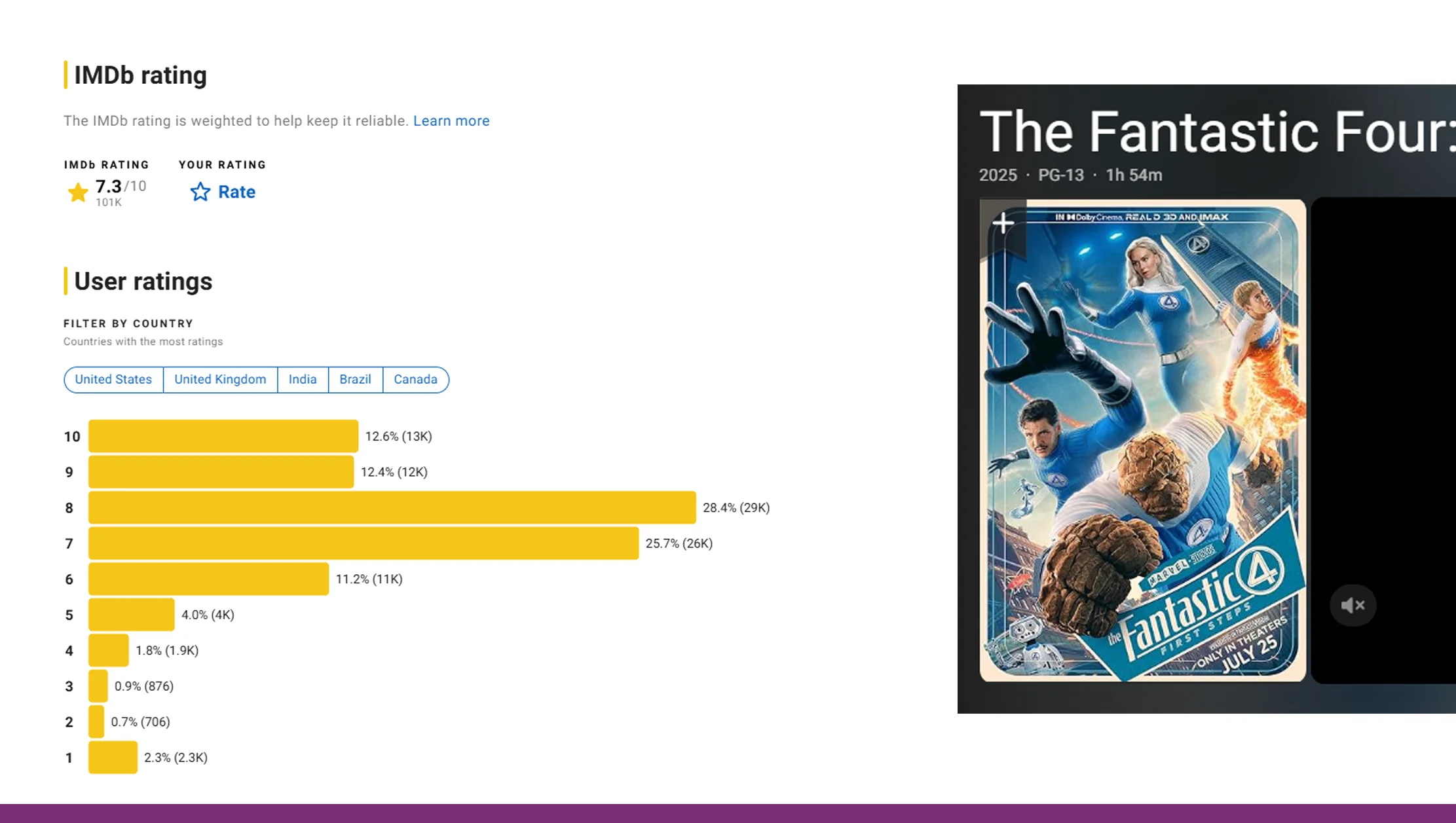Click the rating bar for 10 stars
This screenshot has width=1456, height=823.
click(223, 435)
